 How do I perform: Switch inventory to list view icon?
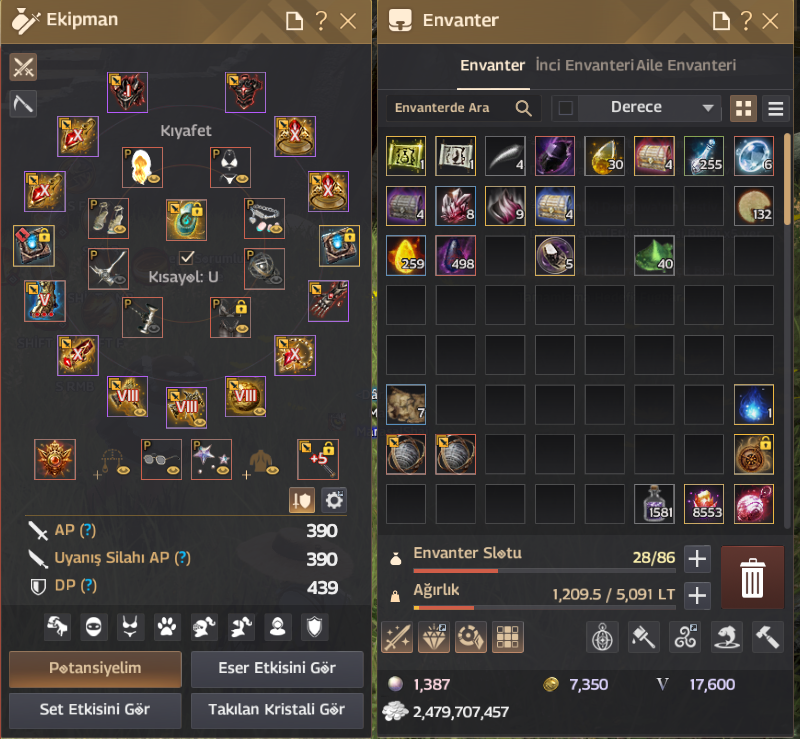point(776,108)
